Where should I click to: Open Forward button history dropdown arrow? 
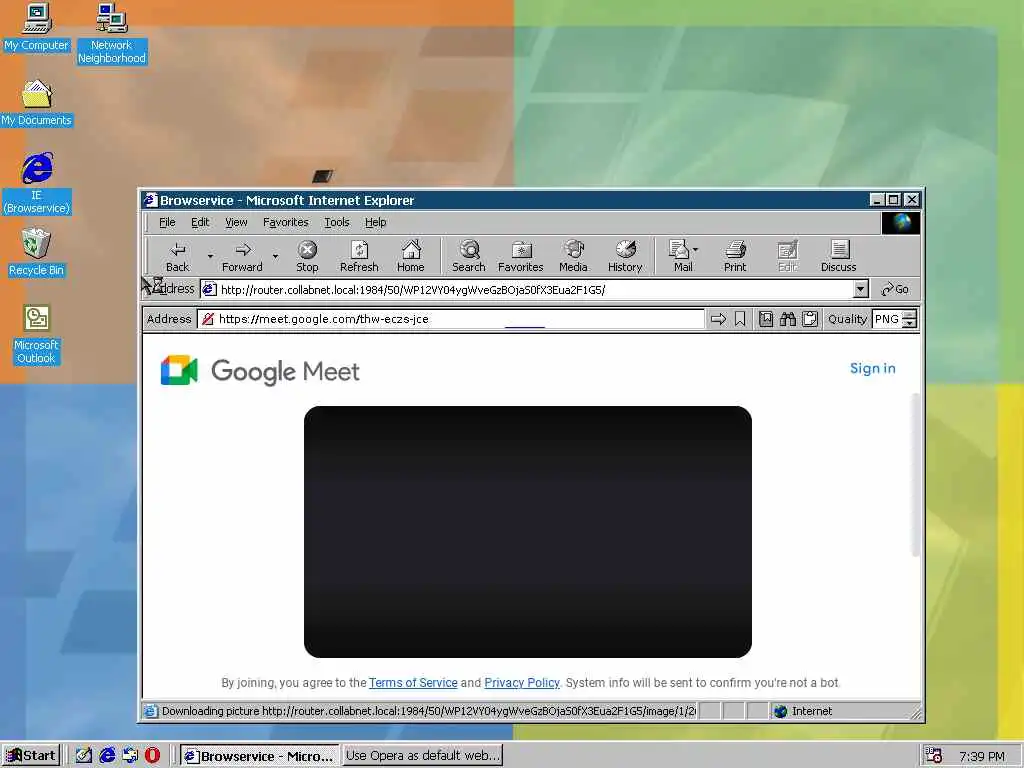(x=275, y=256)
